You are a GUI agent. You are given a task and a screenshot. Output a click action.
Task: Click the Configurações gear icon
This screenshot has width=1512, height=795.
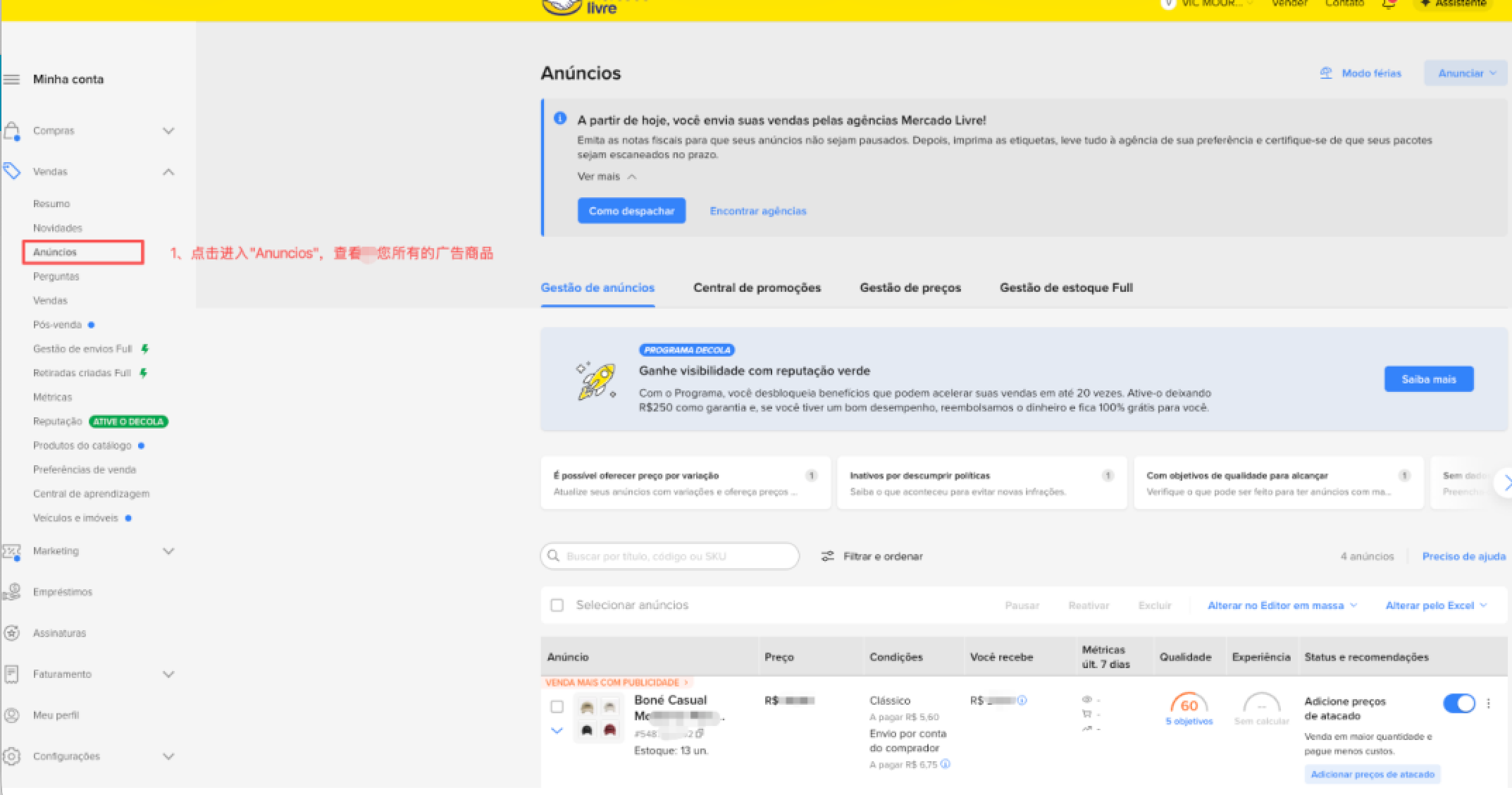point(11,756)
